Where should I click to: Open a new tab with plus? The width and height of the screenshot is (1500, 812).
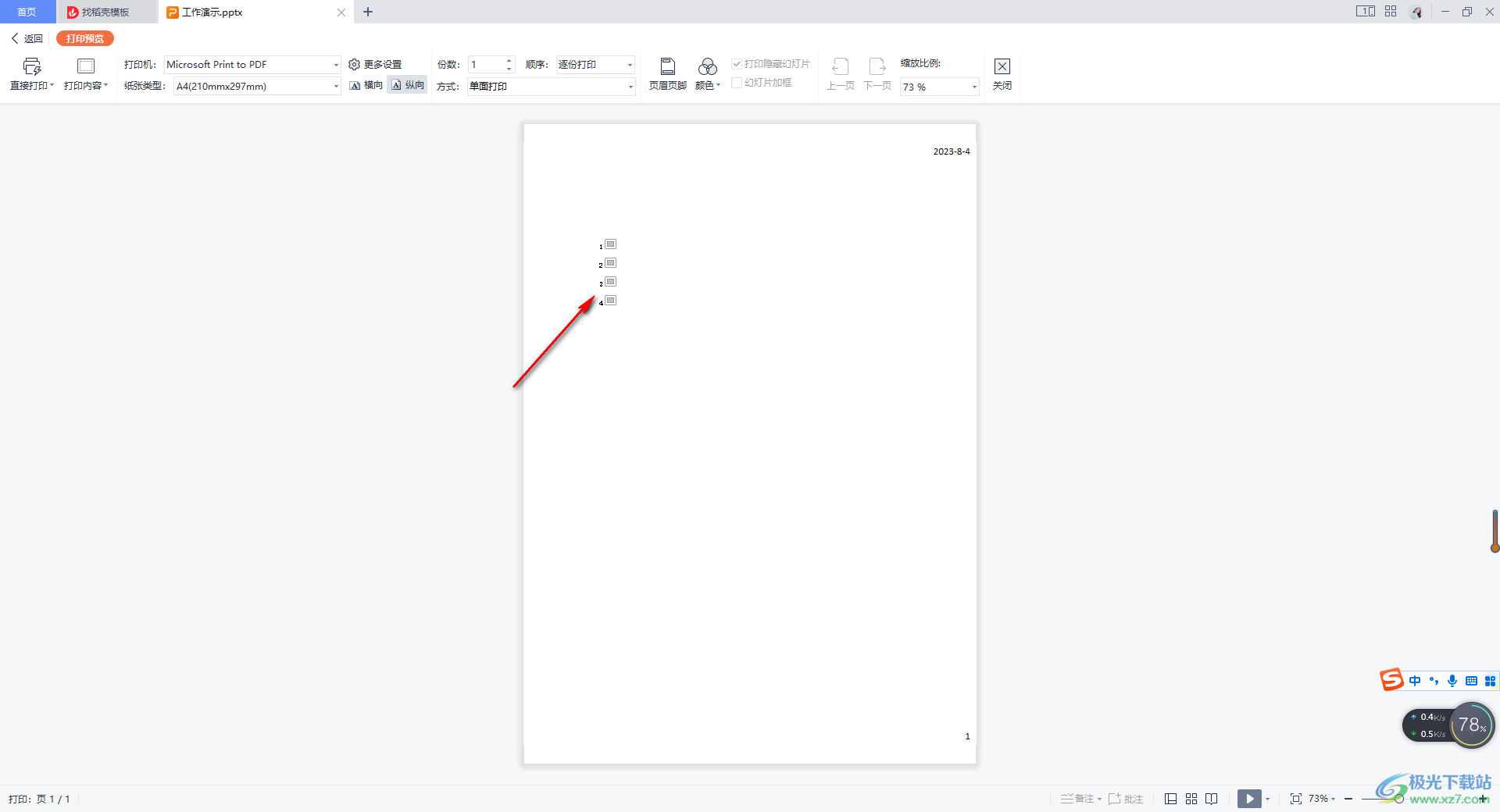point(368,12)
